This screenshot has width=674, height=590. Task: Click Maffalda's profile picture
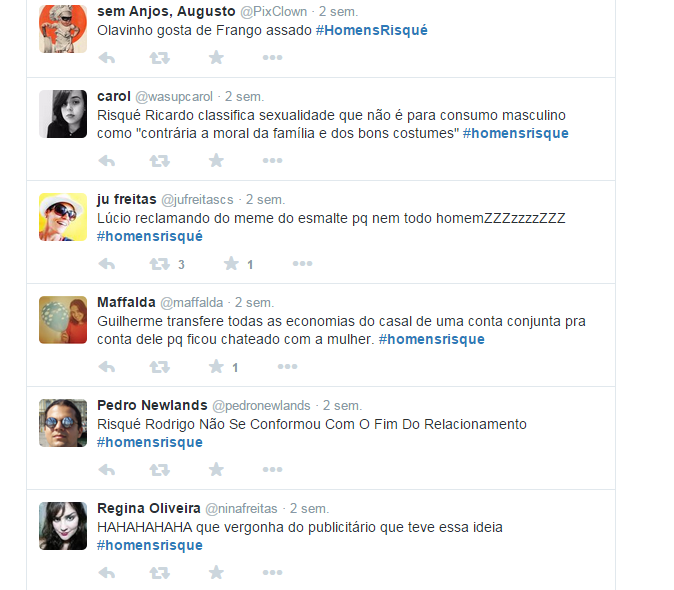(x=63, y=320)
